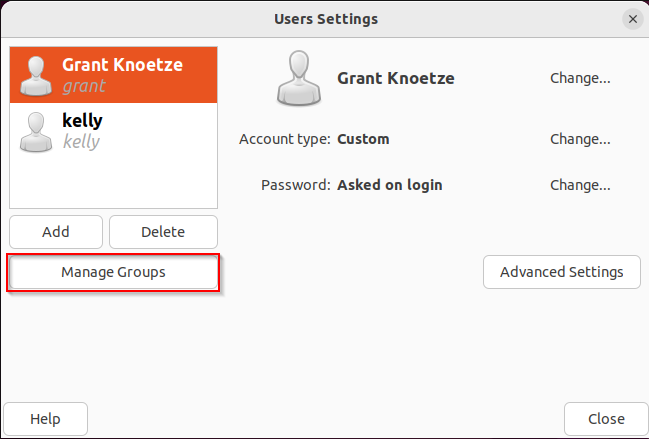Click the bold 'Custom' account type value
The height and width of the screenshot is (439, 649).
pos(363,139)
